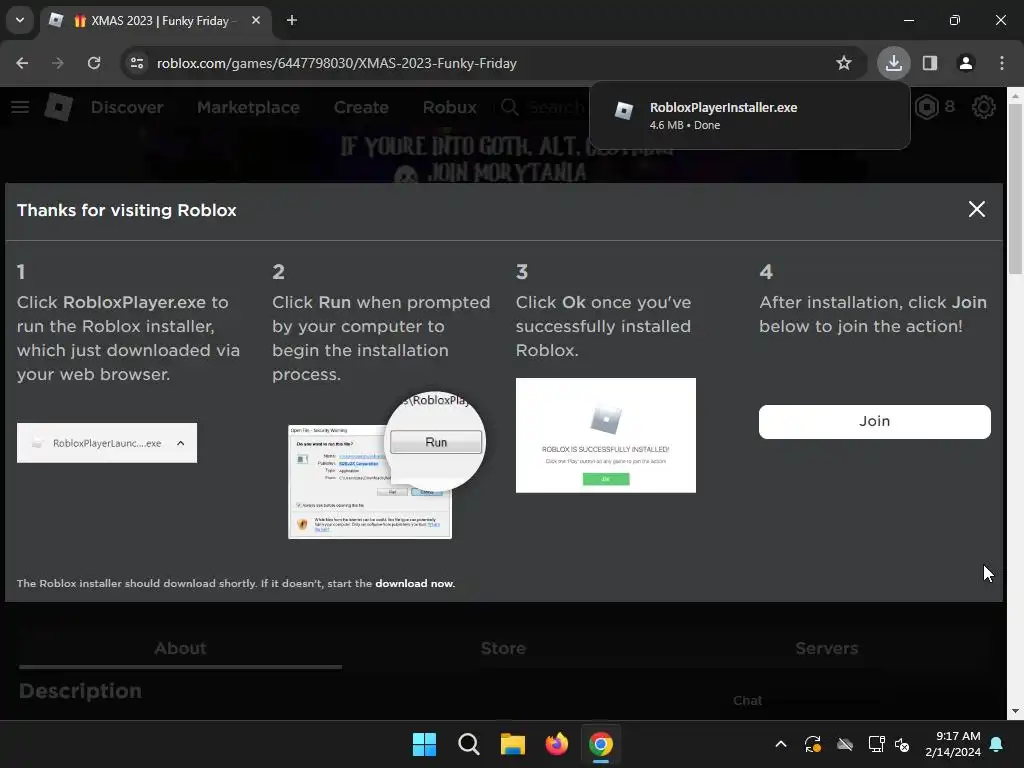
Task: Click the browser forward arrow
Action: (x=58, y=63)
